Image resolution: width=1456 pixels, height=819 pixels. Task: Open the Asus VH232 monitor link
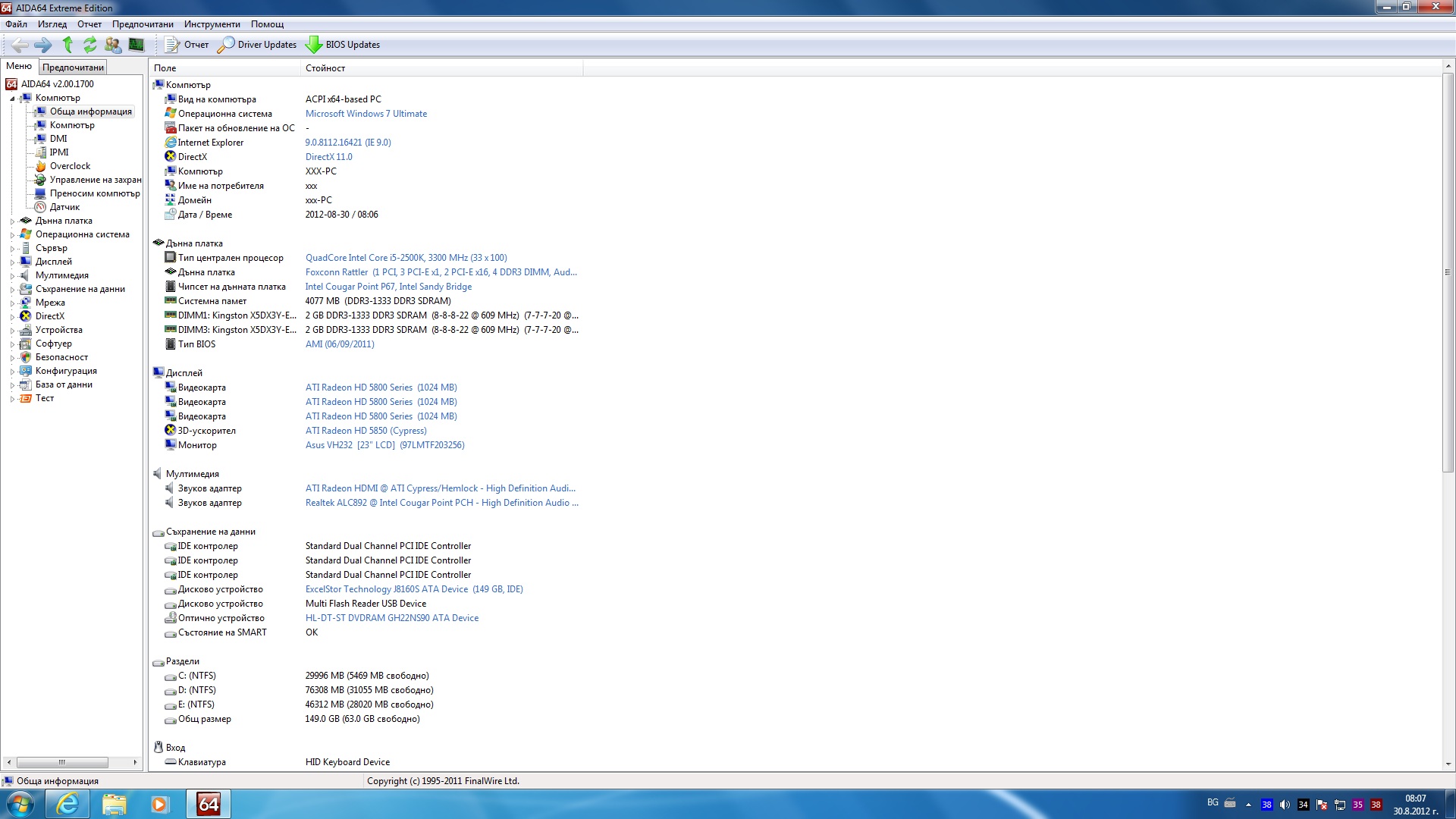(385, 445)
